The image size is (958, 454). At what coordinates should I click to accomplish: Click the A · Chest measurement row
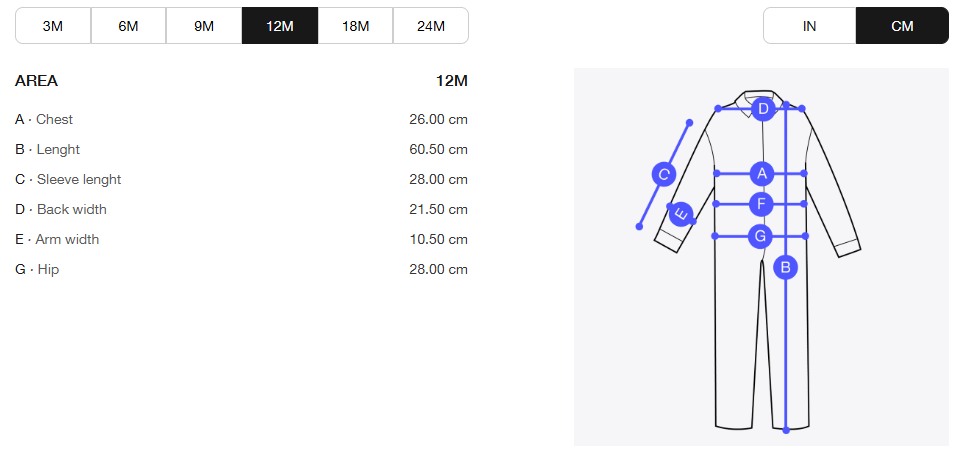tap(241, 120)
